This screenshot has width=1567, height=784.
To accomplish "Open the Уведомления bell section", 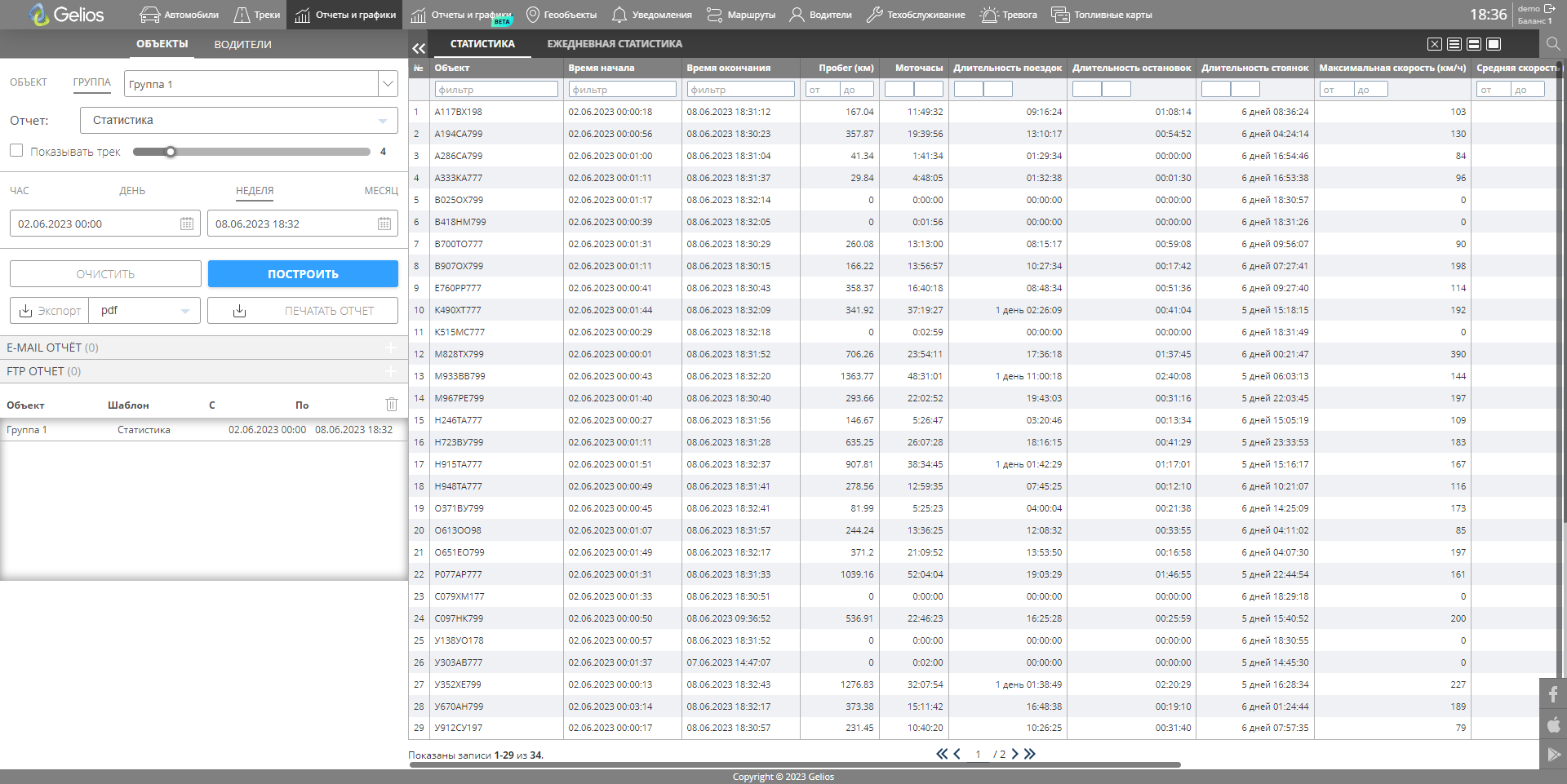I will [651, 15].
